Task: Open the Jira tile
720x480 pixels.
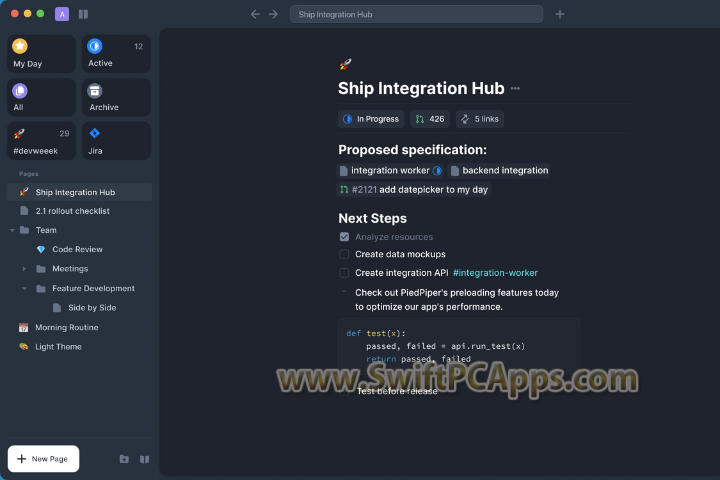Action: [x=117, y=141]
